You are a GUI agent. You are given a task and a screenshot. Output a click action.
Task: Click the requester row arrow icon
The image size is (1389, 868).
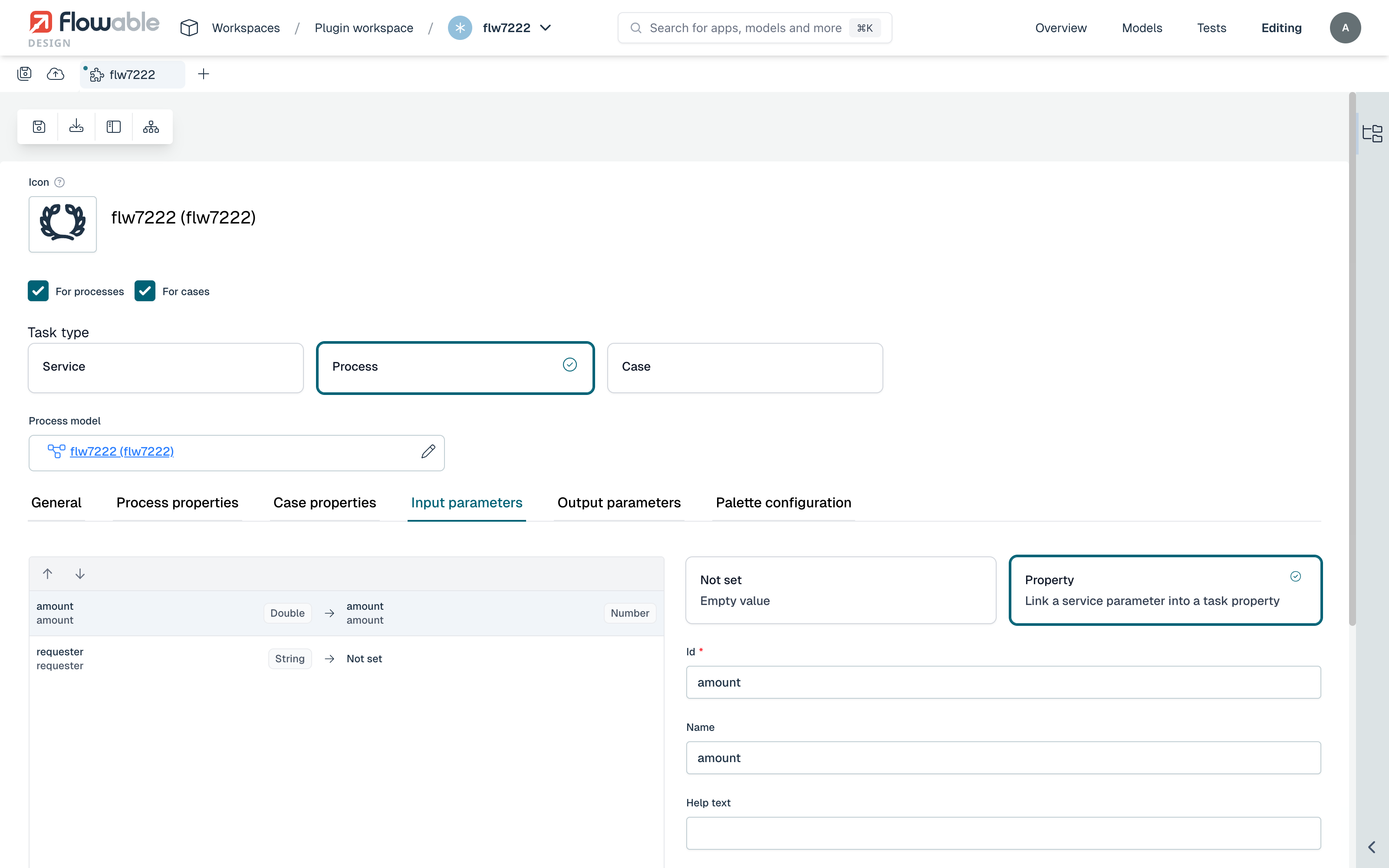[x=329, y=658]
